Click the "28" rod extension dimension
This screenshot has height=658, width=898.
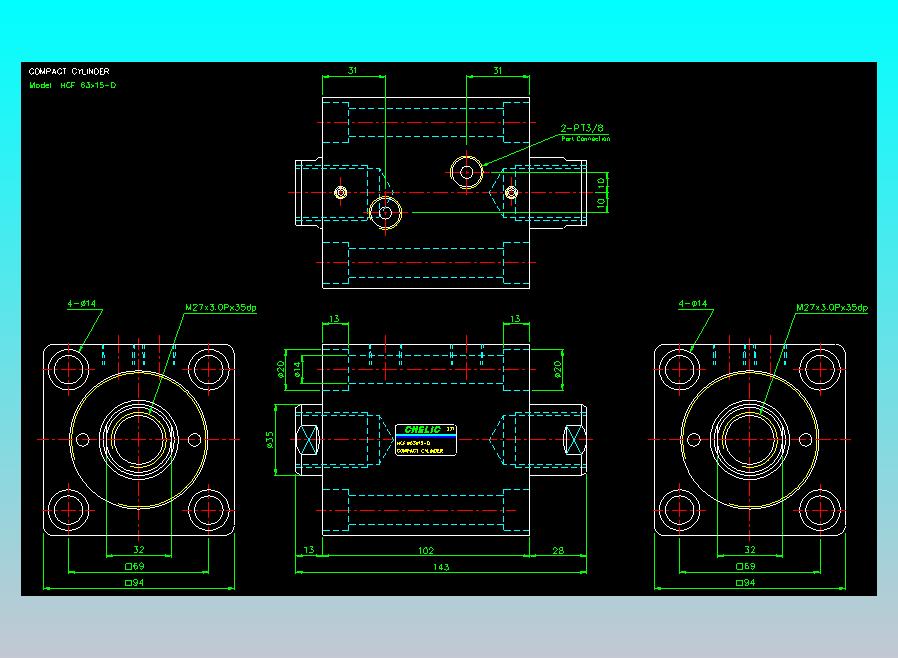tap(558, 551)
